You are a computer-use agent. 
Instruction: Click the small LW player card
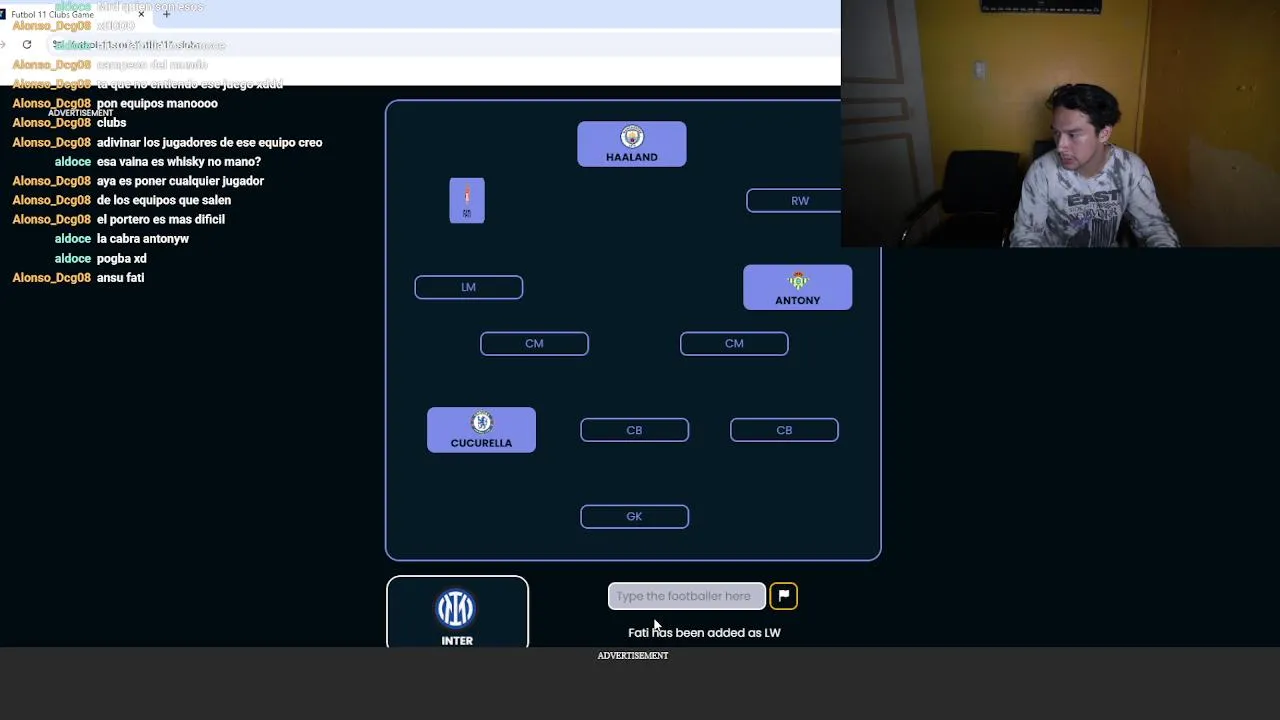467,200
